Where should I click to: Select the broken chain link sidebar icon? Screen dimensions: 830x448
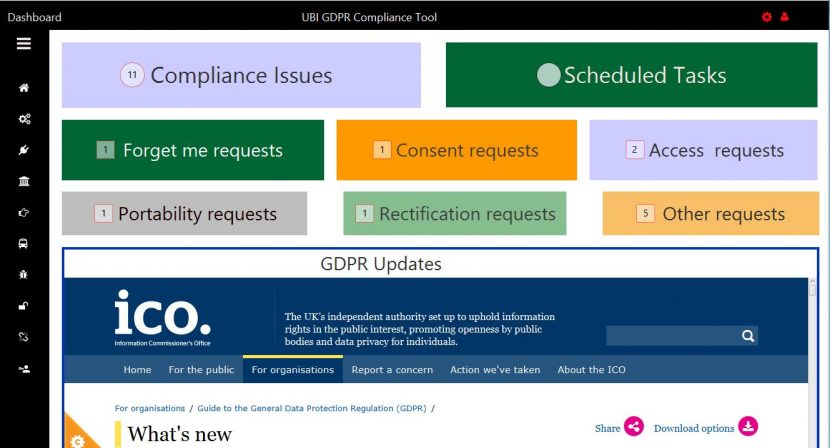[x=23, y=337]
